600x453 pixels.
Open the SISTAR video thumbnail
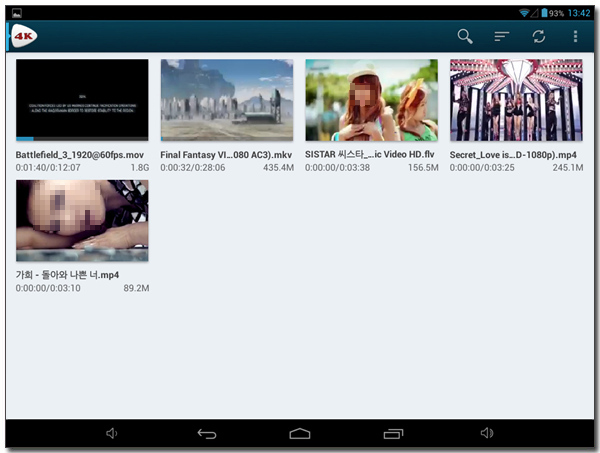(372, 100)
